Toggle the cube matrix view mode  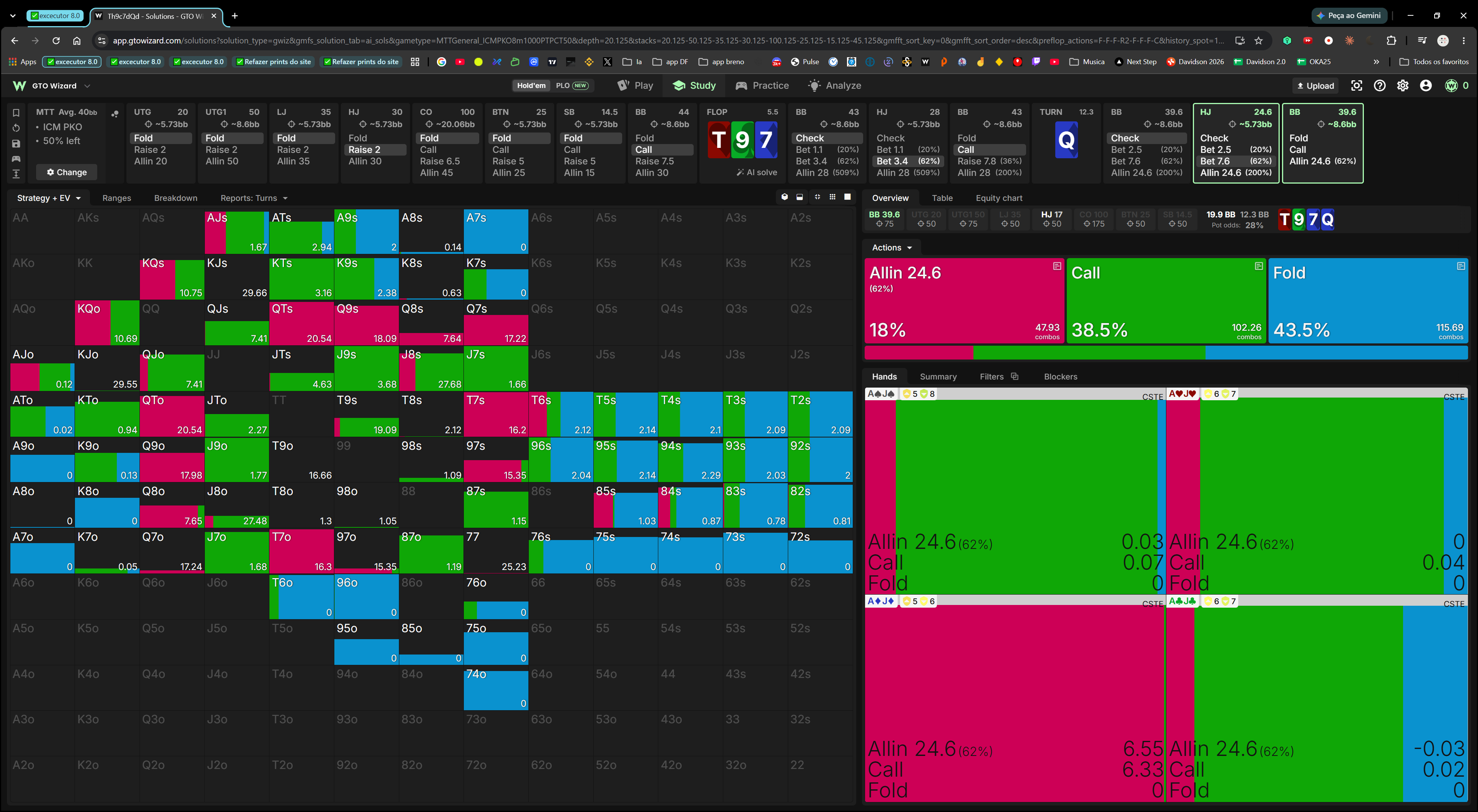(x=784, y=197)
